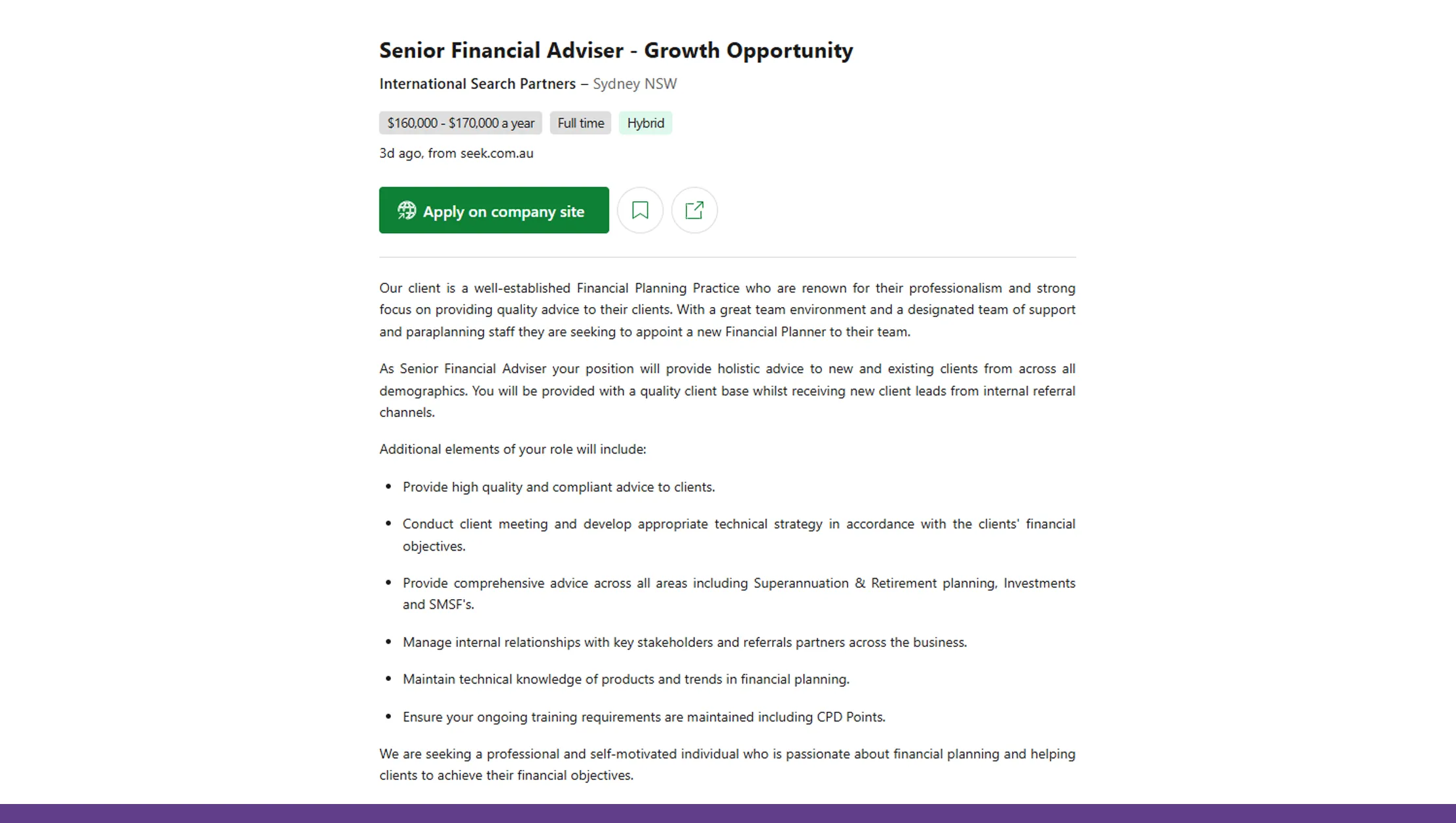Click the bullet mentioning Superannuation & Retirement planning
Image resolution: width=1456 pixels, height=823 pixels.
click(738, 593)
